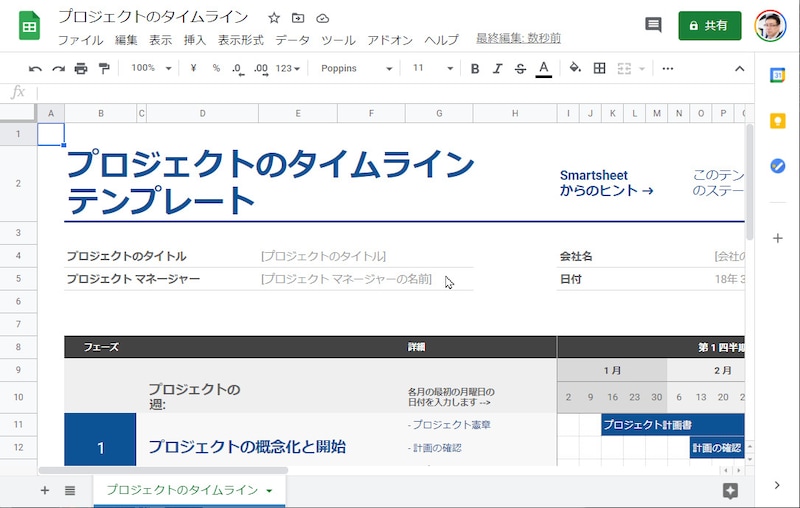Screen dimensions: 800x508
Task: Open the 表示形式 menu
Action: coord(241,40)
